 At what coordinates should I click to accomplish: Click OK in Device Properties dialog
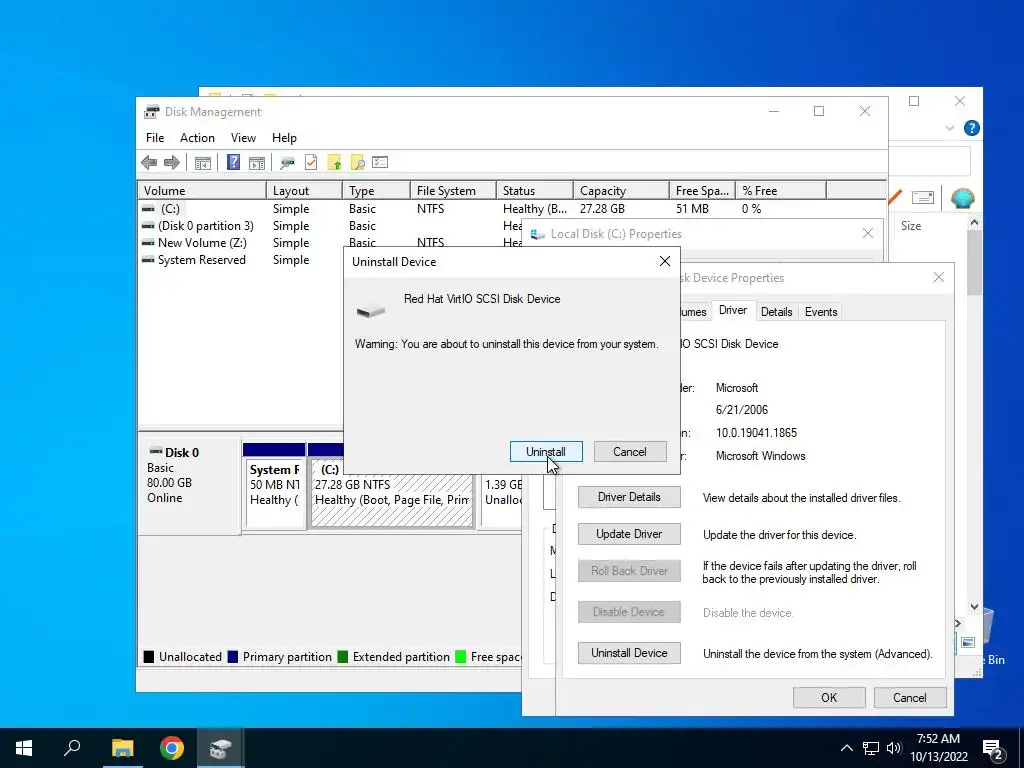pos(829,697)
